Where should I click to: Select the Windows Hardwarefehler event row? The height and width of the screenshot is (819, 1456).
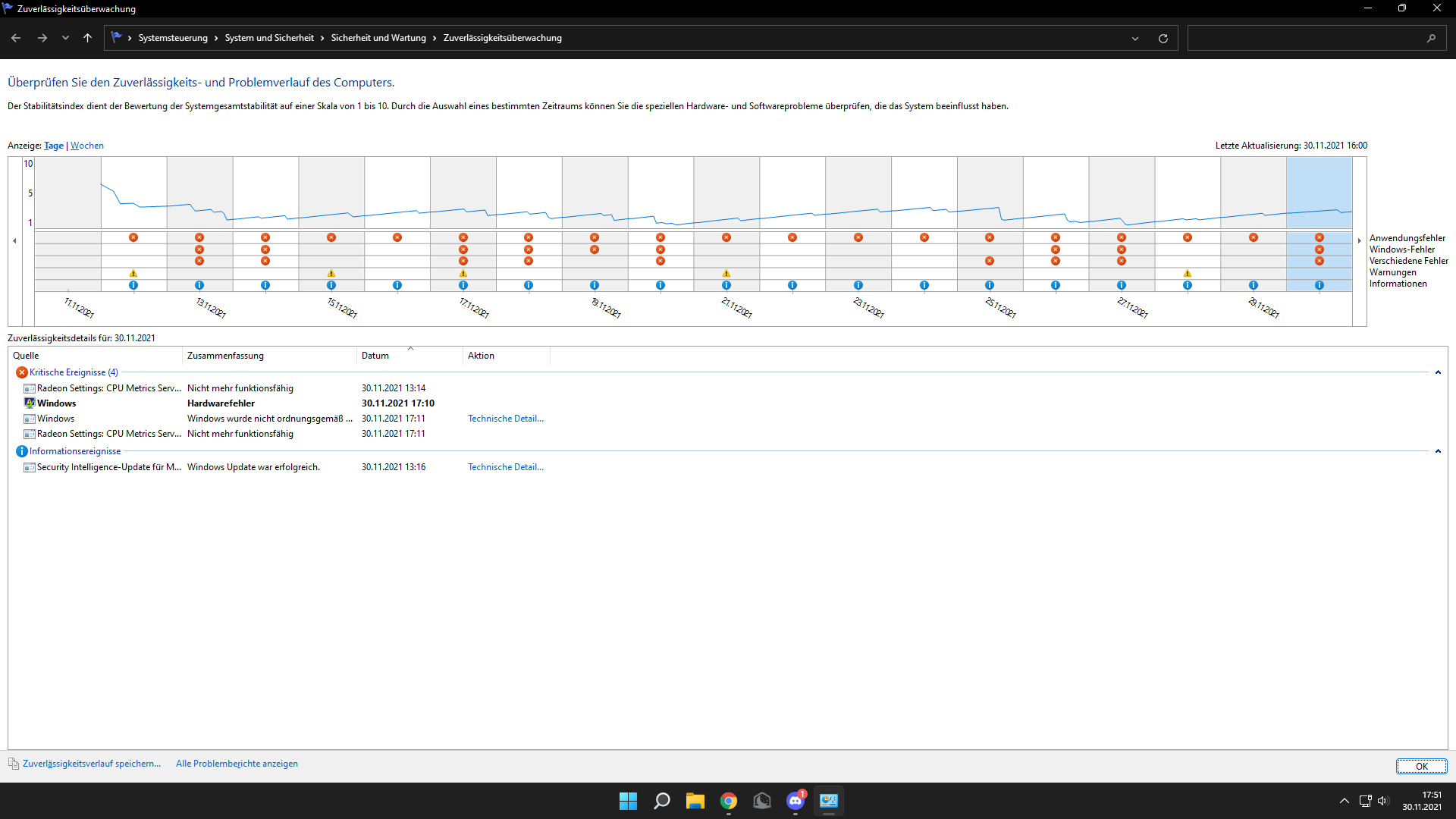[220, 403]
